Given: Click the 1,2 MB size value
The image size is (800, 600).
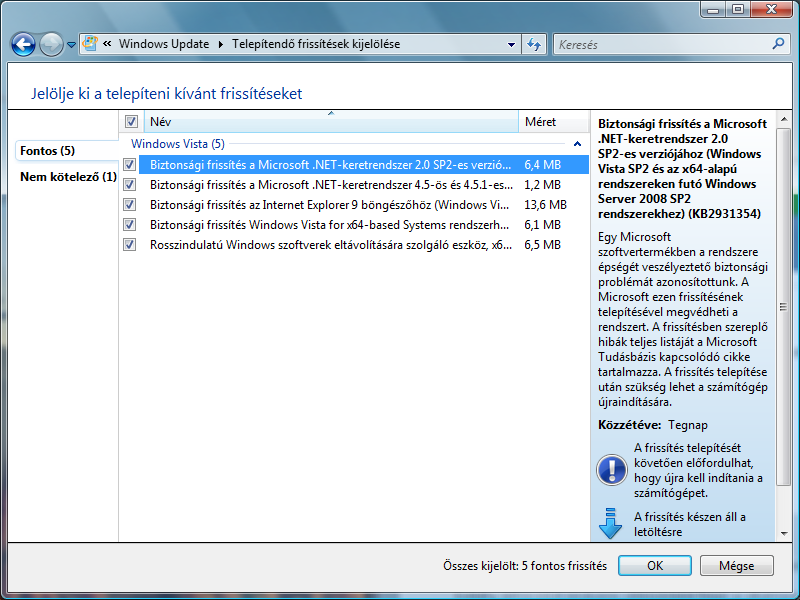Looking at the screenshot, I should tap(542, 184).
